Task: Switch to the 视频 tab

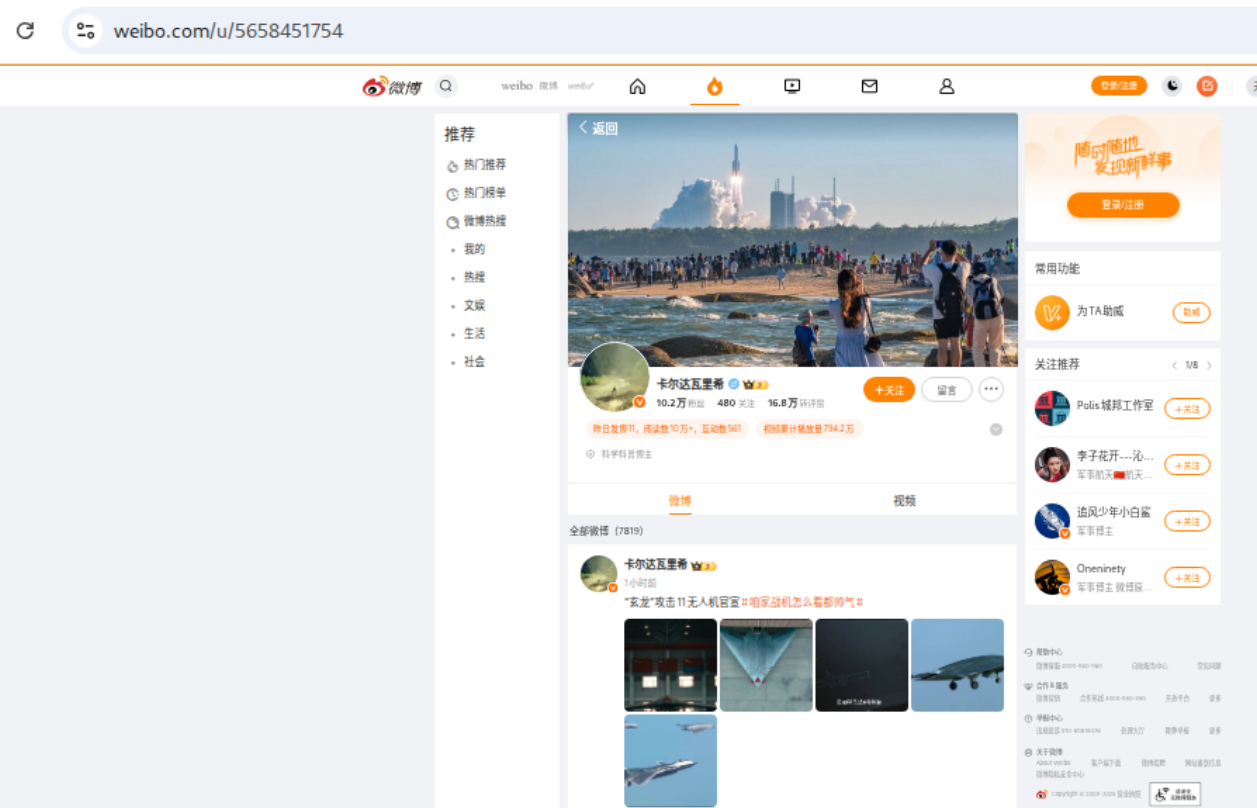Action: click(x=904, y=501)
